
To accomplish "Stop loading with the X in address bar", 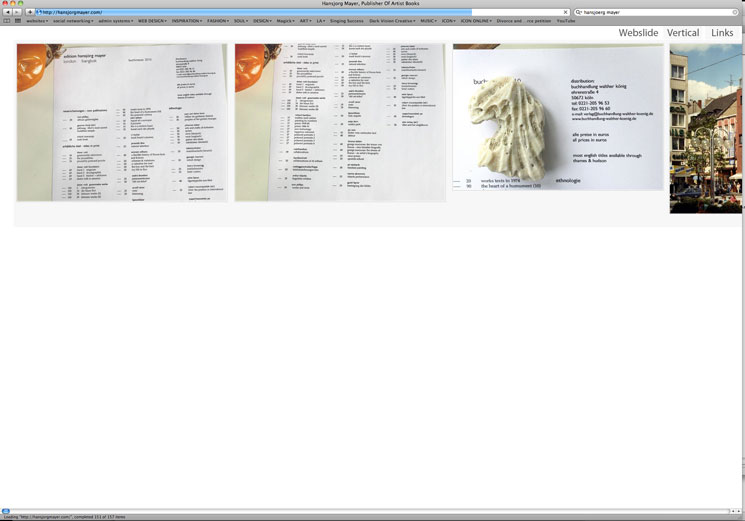I will [x=566, y=12].
